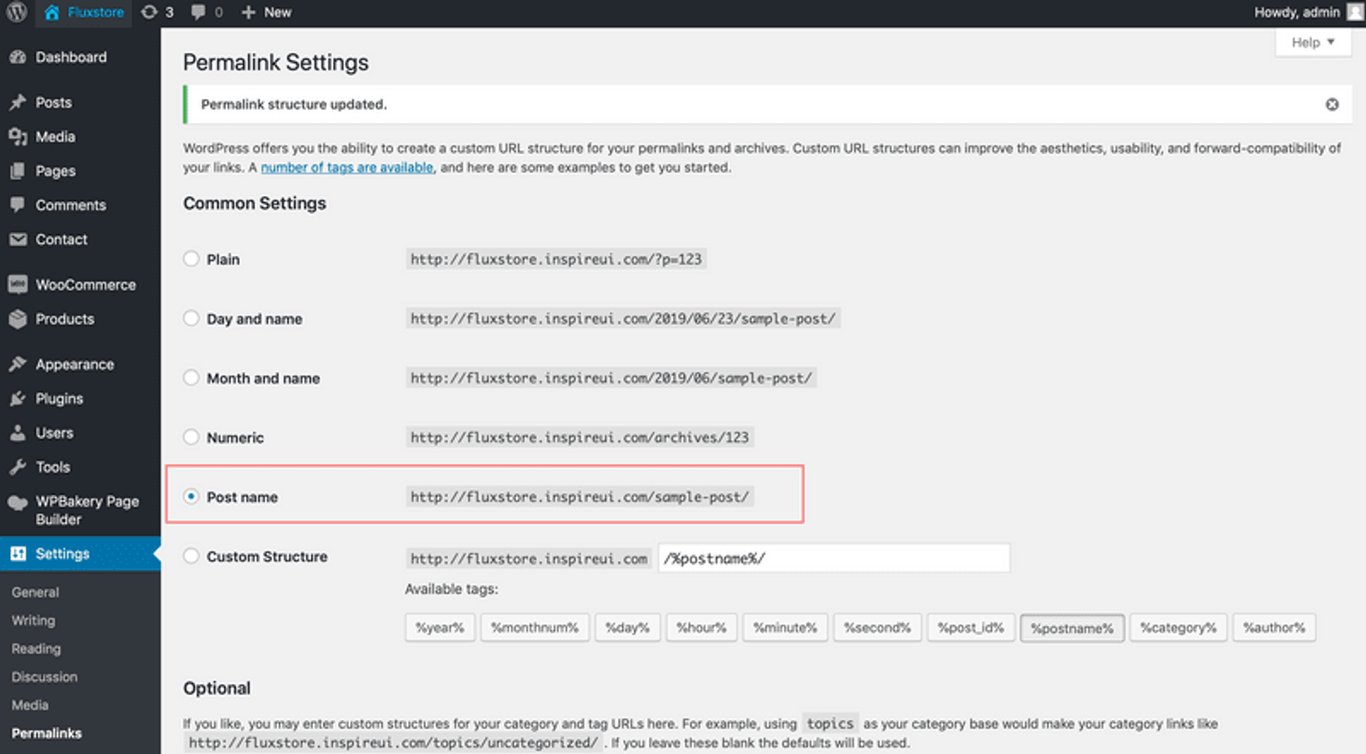Open the Howdy, admin account menu

pyautogui.click(x=1305, y=12)
